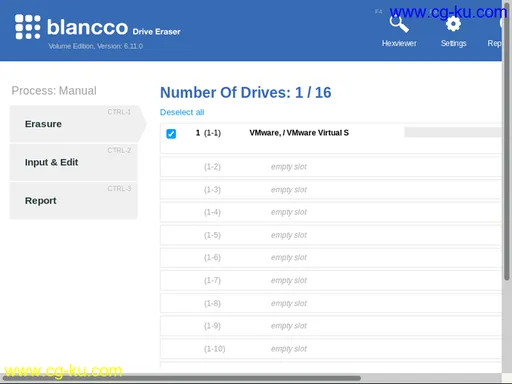Select the empty slot (1-3) row
512x384 pixels.
tap(331, 190)
